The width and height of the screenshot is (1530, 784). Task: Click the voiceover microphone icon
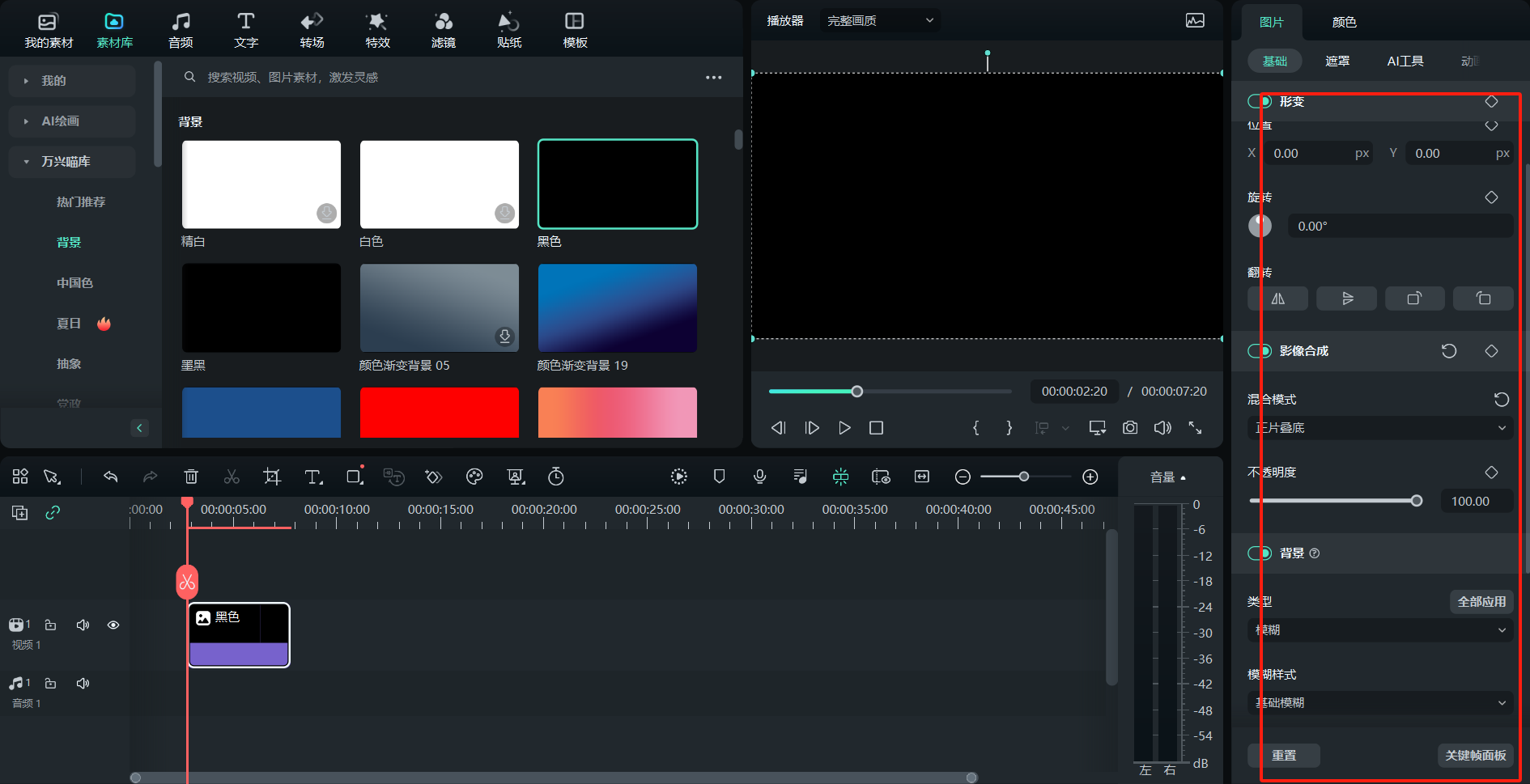759,477
